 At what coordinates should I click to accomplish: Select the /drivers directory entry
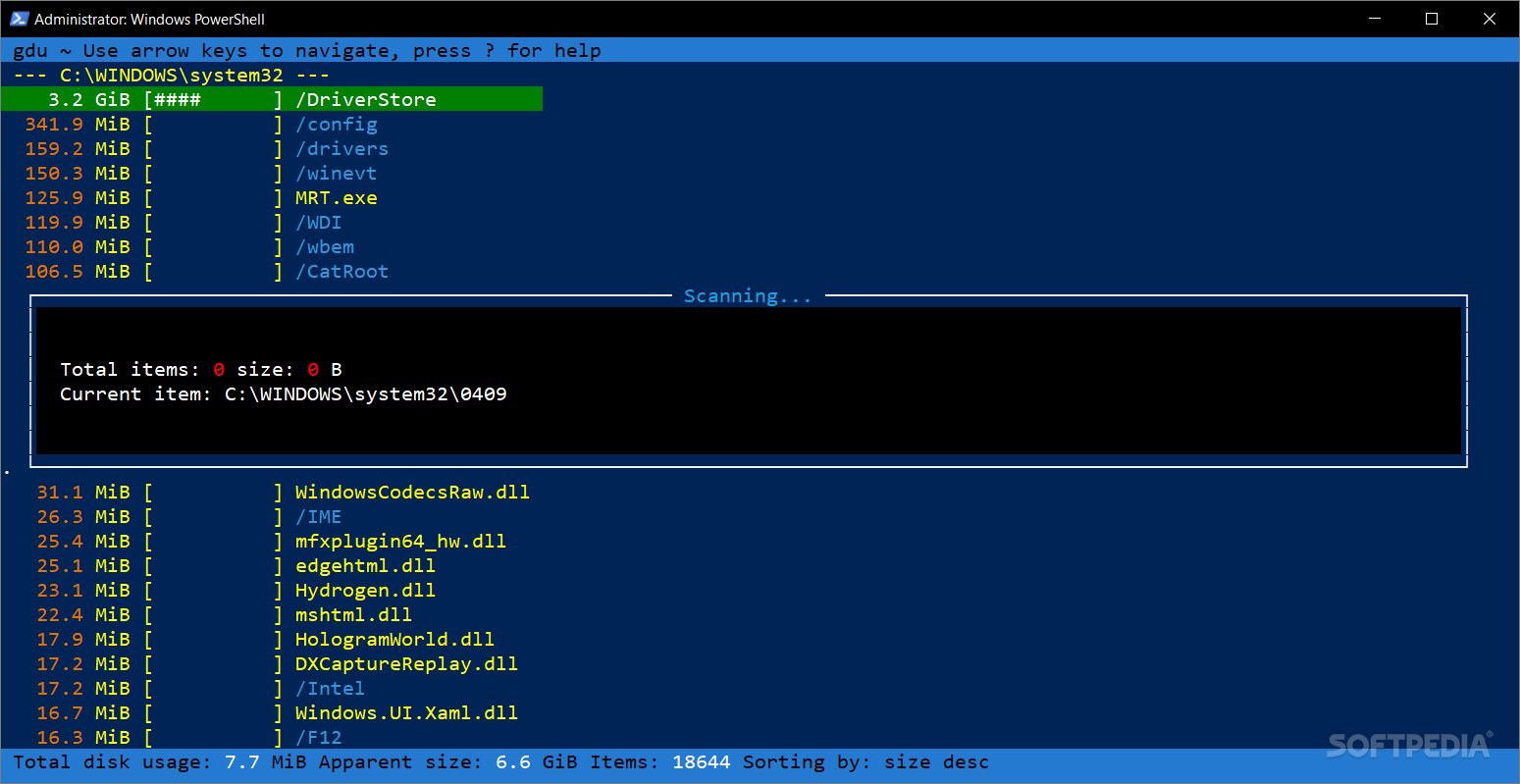tap(342, 148)
